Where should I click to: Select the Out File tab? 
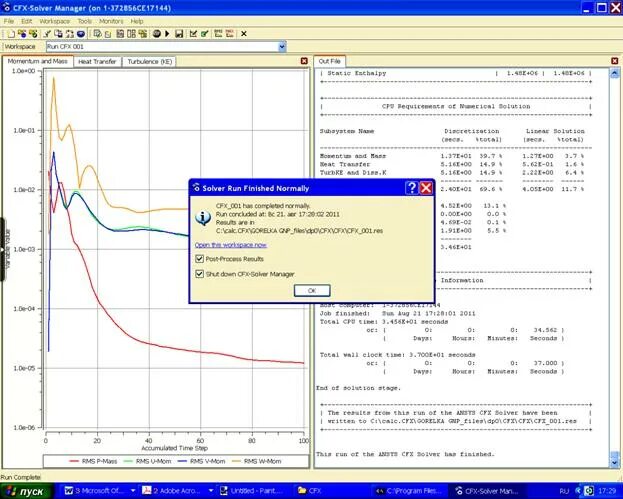point(329,61)
